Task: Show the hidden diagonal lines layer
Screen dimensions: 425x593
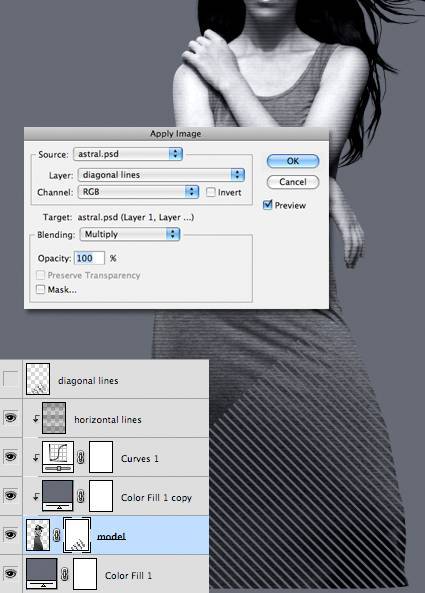Action: 10,379
